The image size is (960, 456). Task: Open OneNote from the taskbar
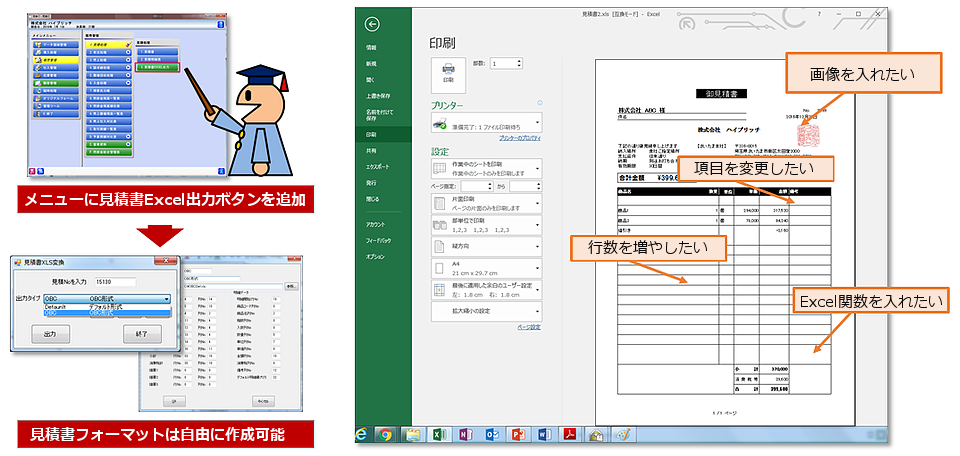coord(465,434)
